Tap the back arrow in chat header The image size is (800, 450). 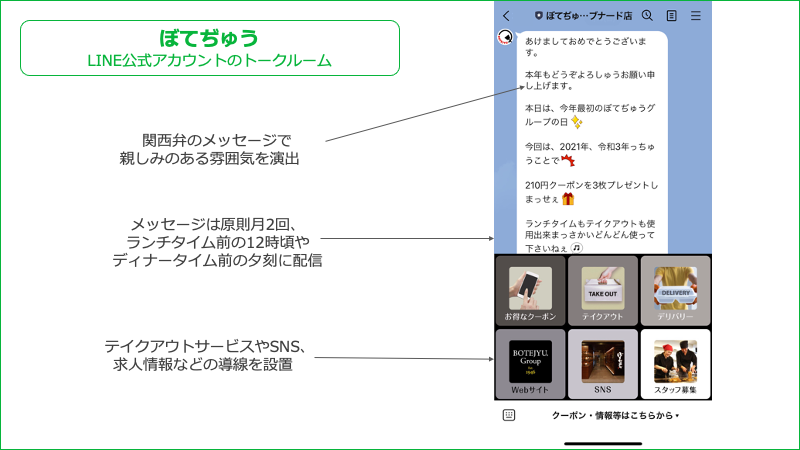pyautogui.click(x=507, y=16)
